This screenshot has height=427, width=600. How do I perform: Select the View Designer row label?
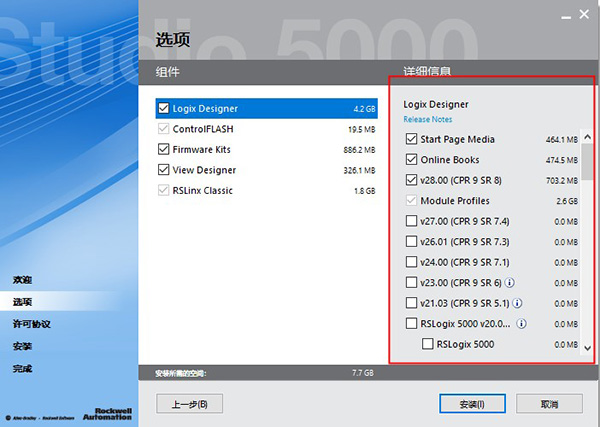pos(204,170)
